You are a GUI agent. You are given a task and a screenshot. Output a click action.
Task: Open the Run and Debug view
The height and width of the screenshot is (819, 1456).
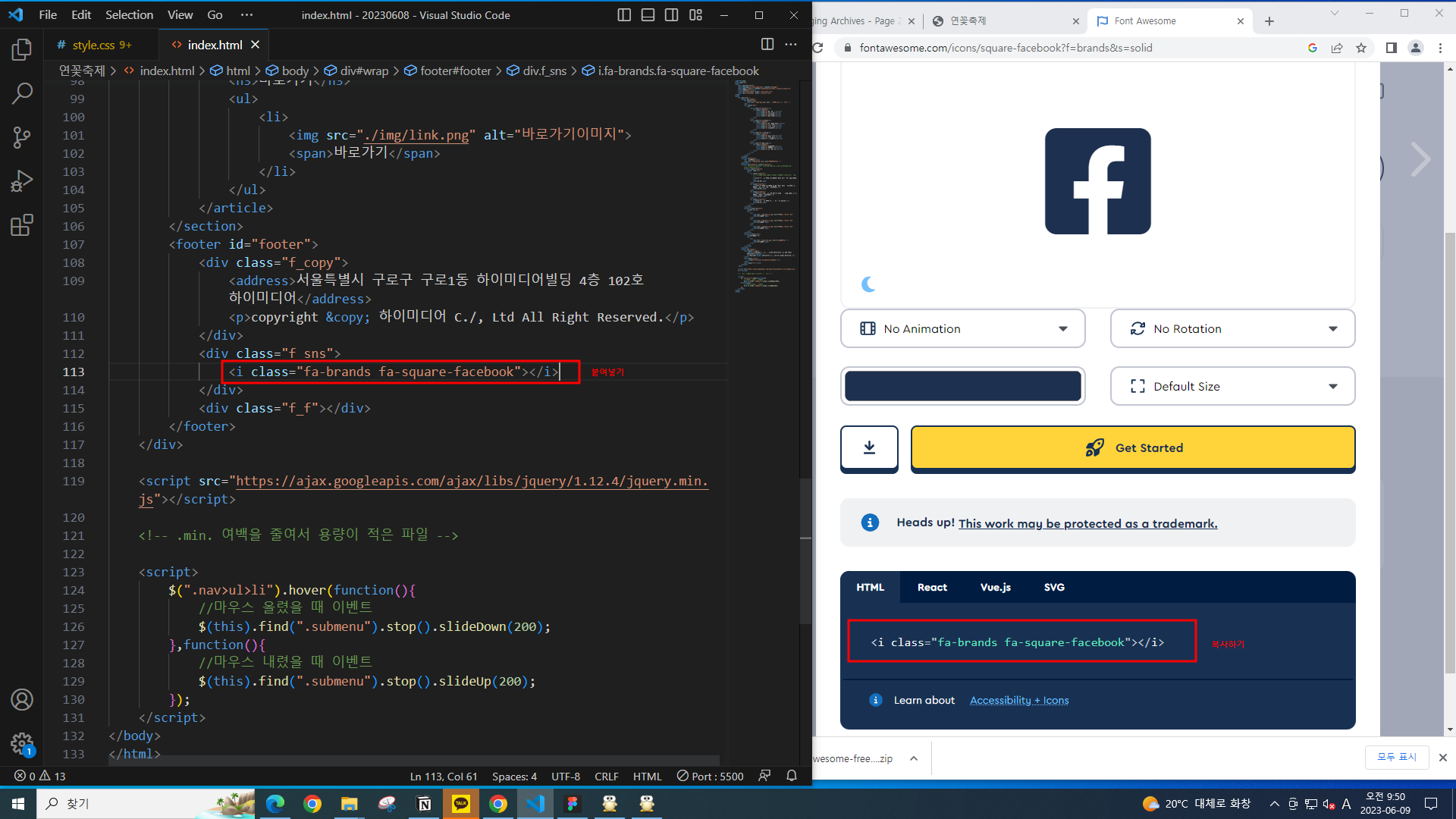(22, 181)
